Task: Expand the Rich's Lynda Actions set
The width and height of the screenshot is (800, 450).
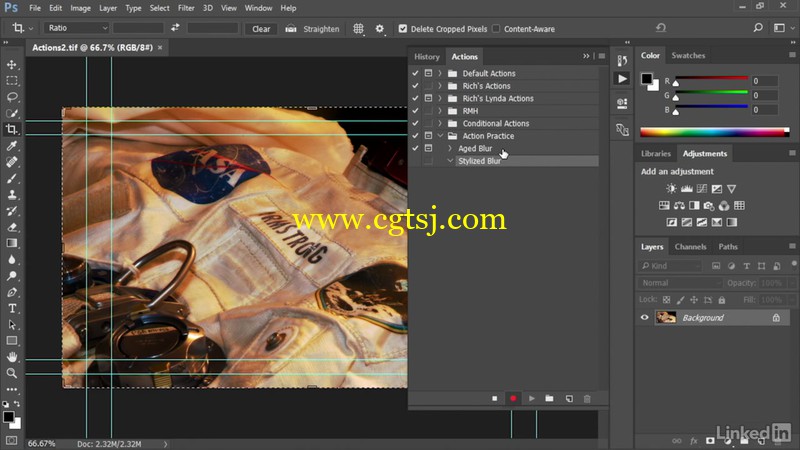Action: 440,98
